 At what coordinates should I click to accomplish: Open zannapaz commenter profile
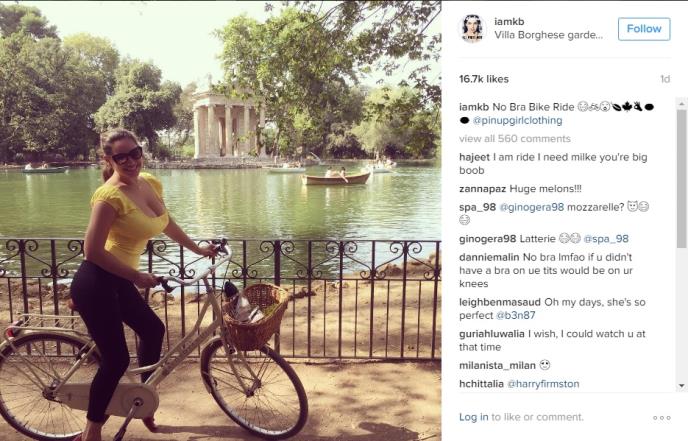482,189
